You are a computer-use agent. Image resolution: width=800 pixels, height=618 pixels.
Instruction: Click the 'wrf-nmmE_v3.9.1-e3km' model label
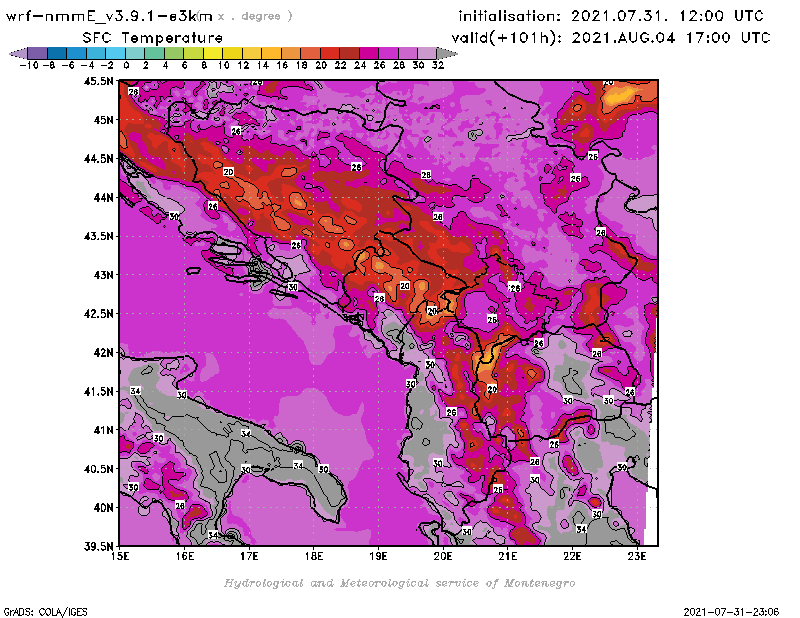pos(109,16)
